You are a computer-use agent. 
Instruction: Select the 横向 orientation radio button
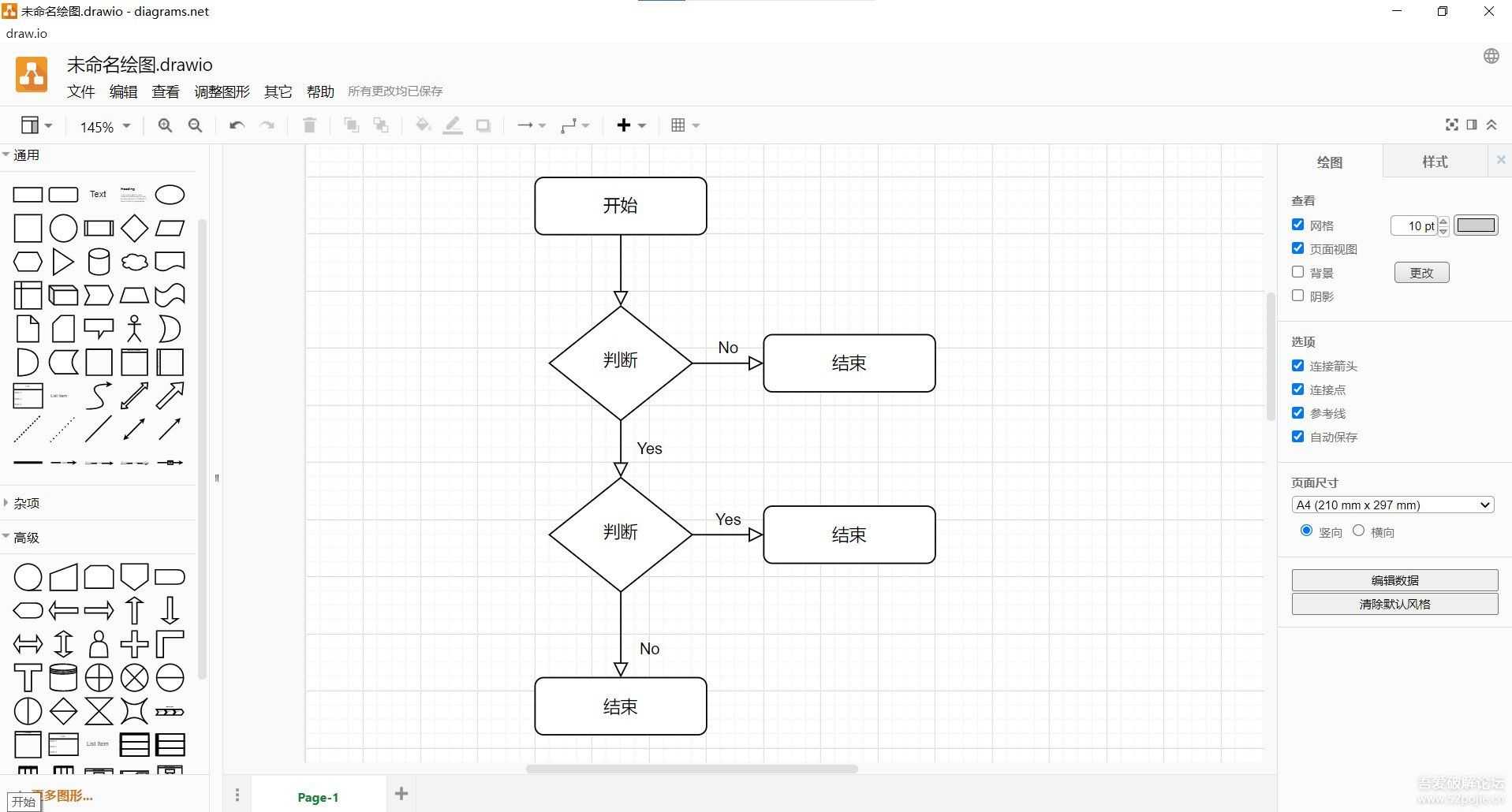pos(1358,530)
